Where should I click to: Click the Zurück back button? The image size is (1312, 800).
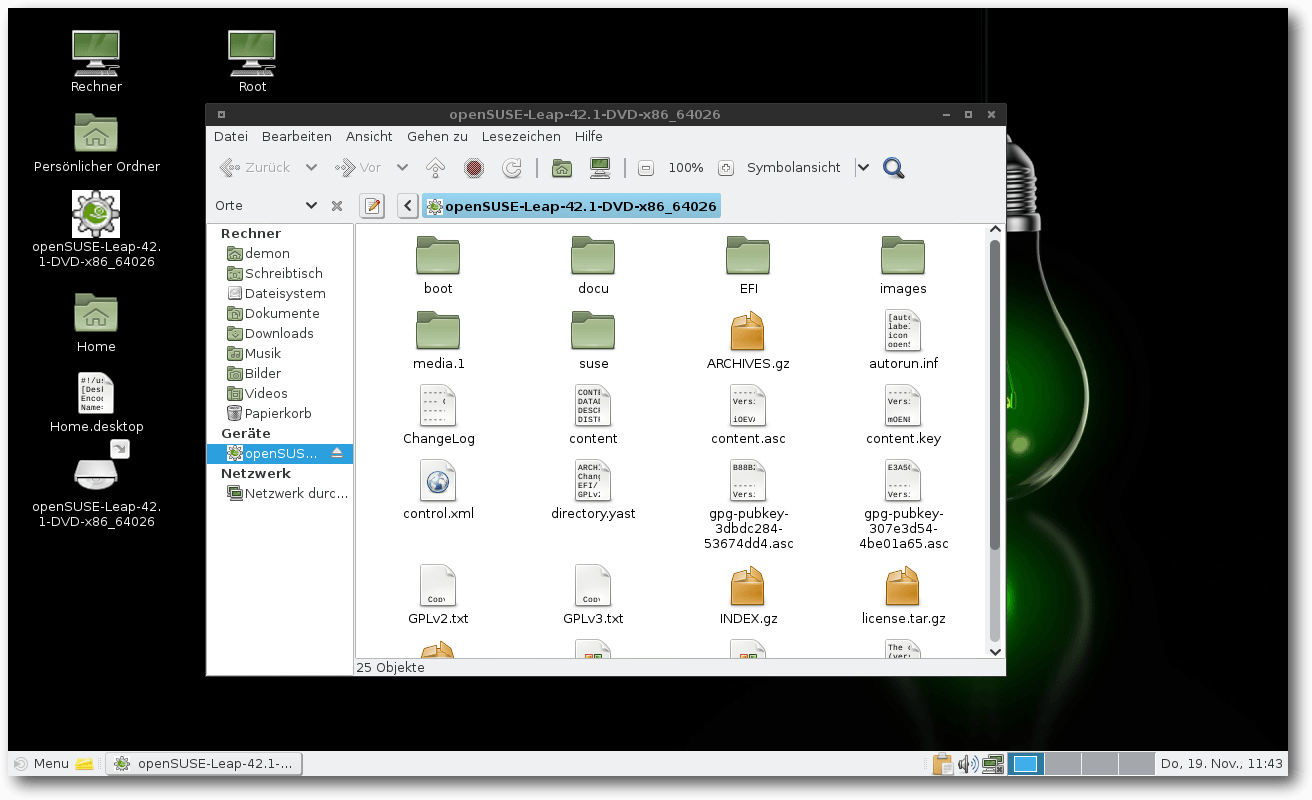tap(255, 168)
